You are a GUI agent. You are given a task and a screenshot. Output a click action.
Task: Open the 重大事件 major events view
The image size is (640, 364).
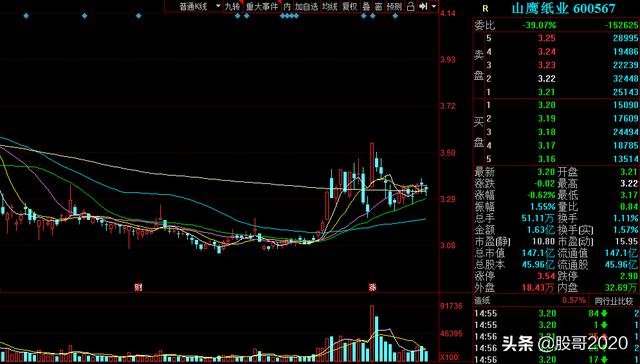tap(261, 6)
